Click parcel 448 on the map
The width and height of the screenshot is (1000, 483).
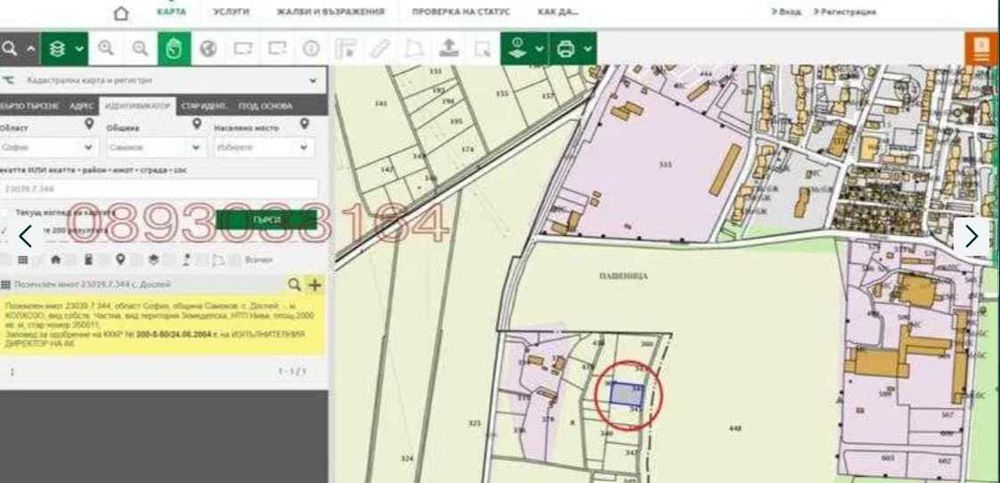735,428
